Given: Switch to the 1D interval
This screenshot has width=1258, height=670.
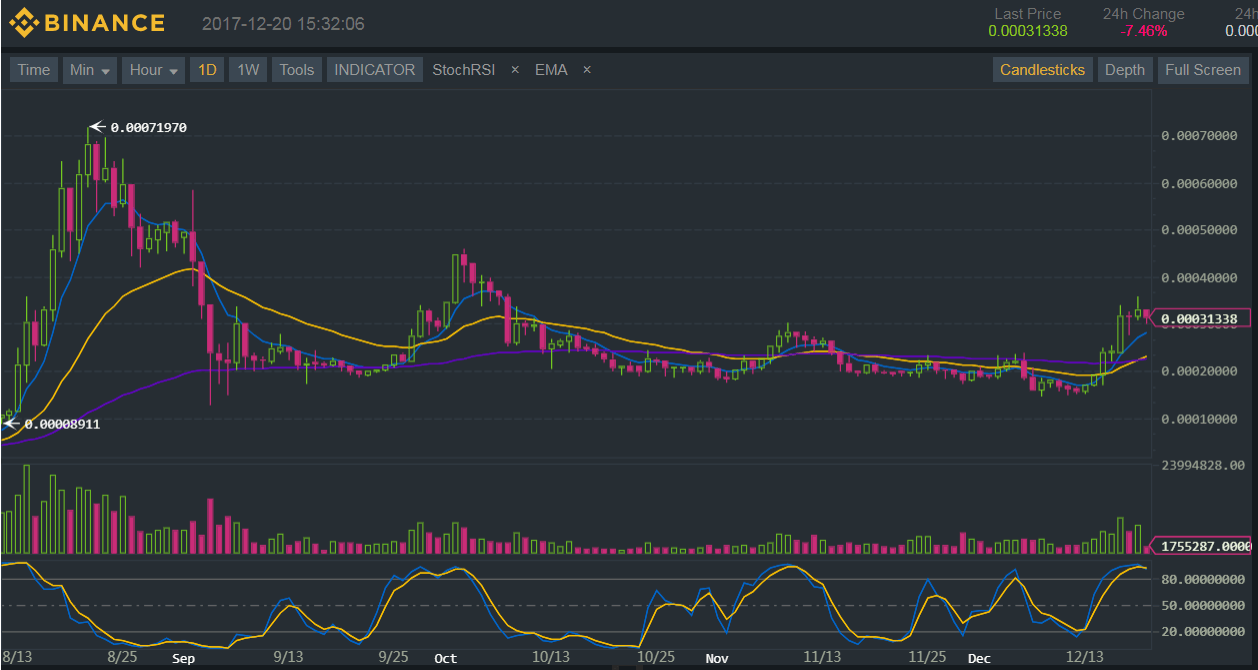Looking at the screenshot, I should pos(207,70).
